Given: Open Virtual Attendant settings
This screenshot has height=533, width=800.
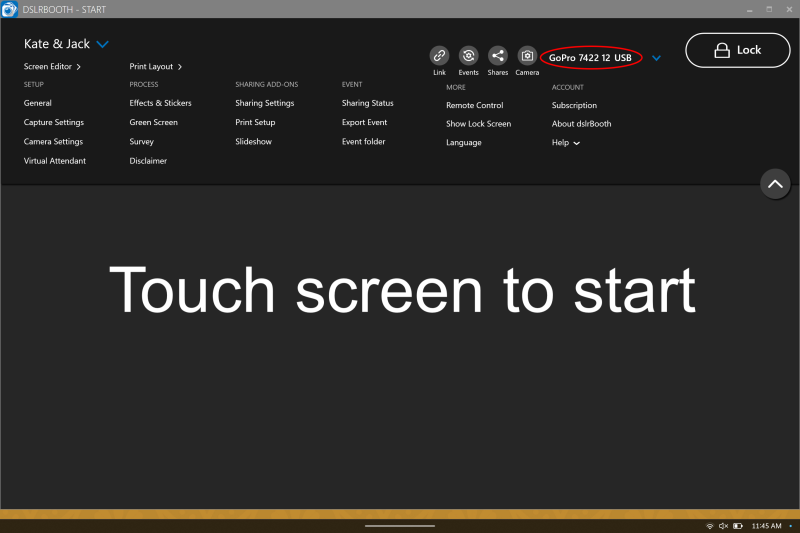Looking at the screenshot, I should [x=55, y=161].
